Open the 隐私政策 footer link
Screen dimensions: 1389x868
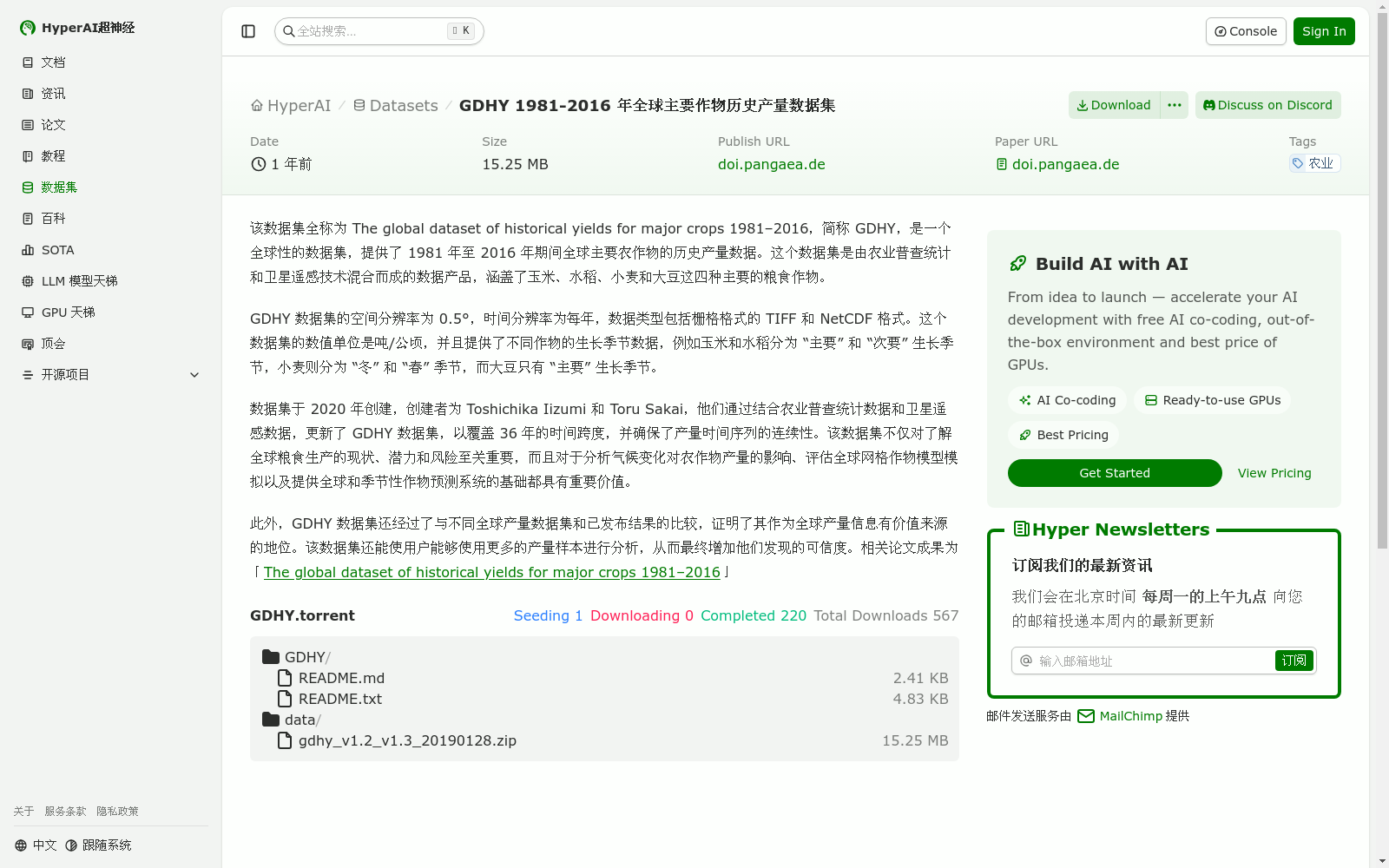pos(117,812)
